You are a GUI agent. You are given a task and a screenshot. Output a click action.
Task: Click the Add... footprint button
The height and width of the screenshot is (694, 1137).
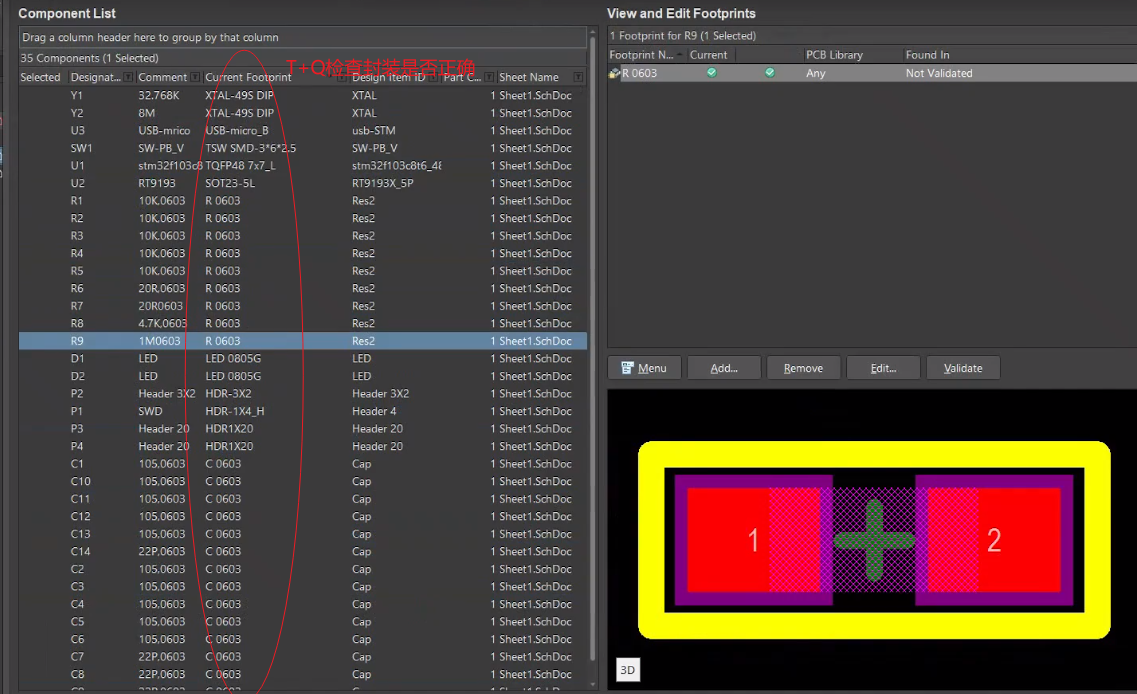[x=724, y=368]
